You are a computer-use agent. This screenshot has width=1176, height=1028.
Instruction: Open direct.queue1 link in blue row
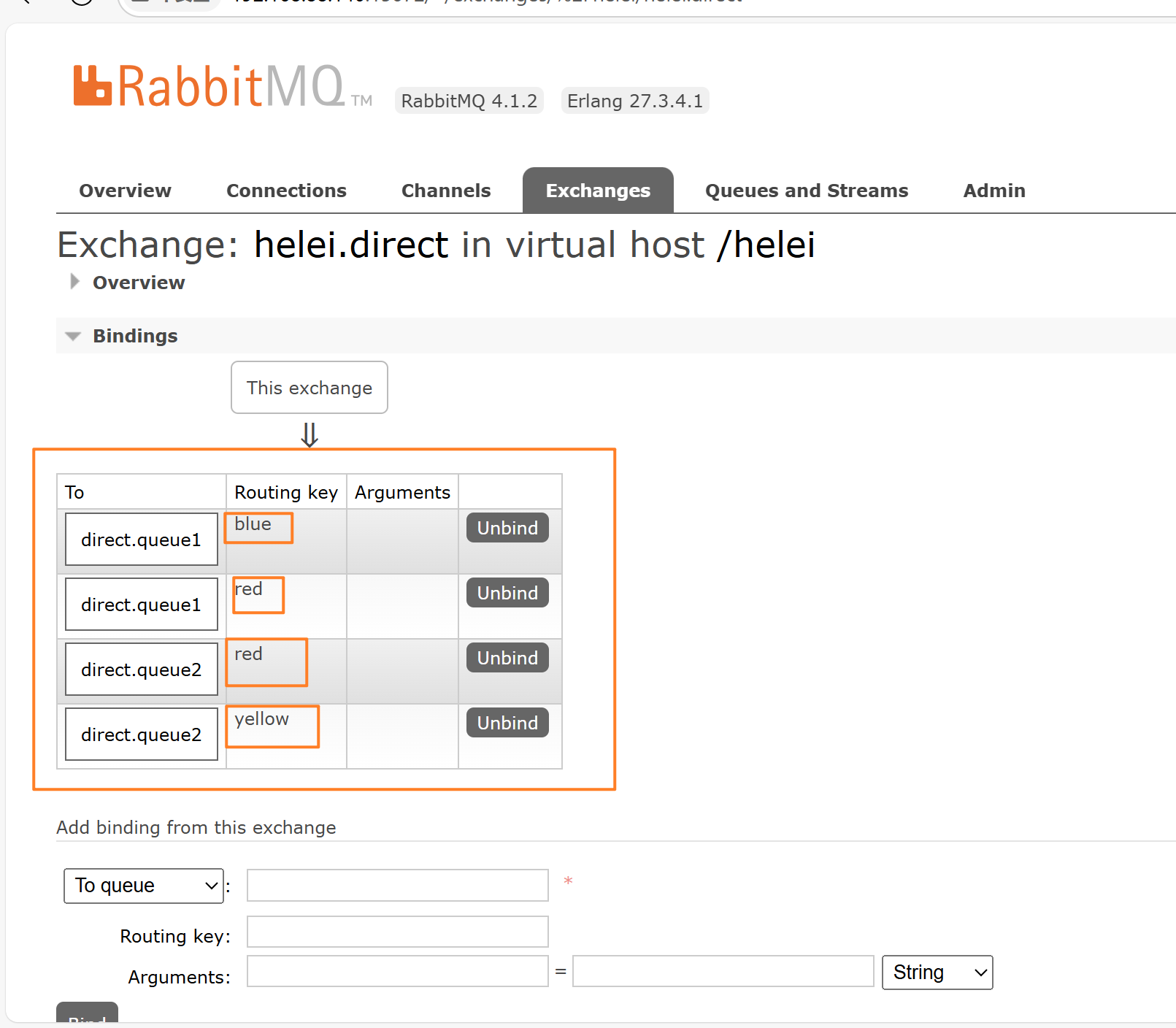[x=141, y=540]
